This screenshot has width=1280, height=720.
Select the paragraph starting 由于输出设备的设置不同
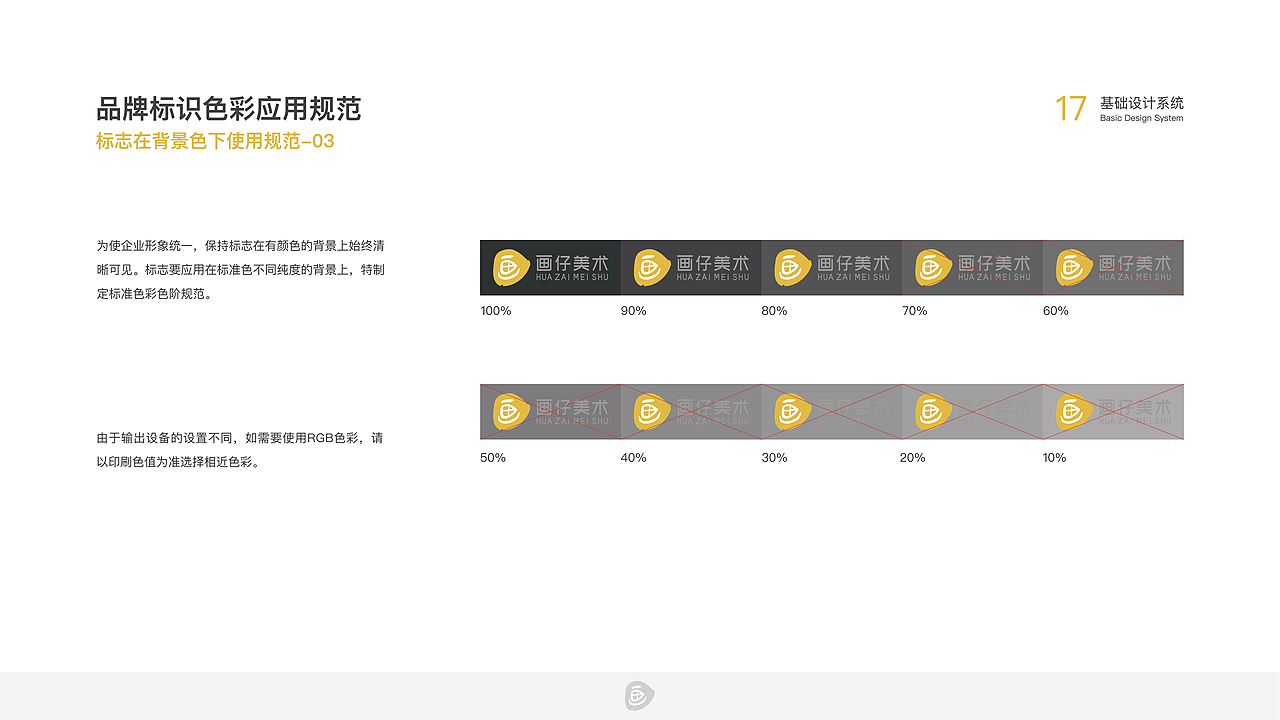tap(240, 450)
